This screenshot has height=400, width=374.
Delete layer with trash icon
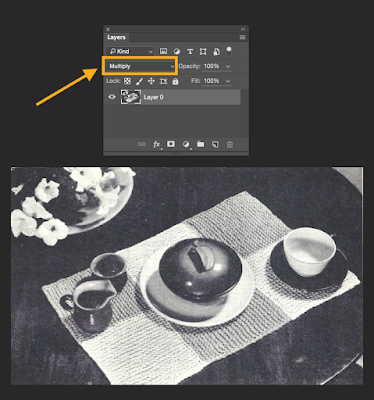230,144
